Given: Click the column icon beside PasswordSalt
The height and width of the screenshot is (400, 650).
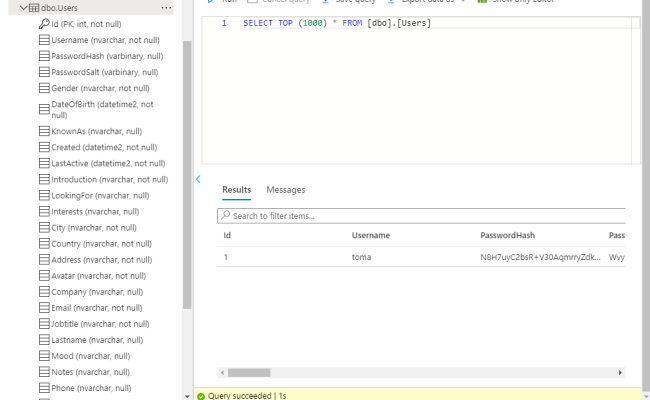Looking at the screenshot, I should tap(44, 72).
